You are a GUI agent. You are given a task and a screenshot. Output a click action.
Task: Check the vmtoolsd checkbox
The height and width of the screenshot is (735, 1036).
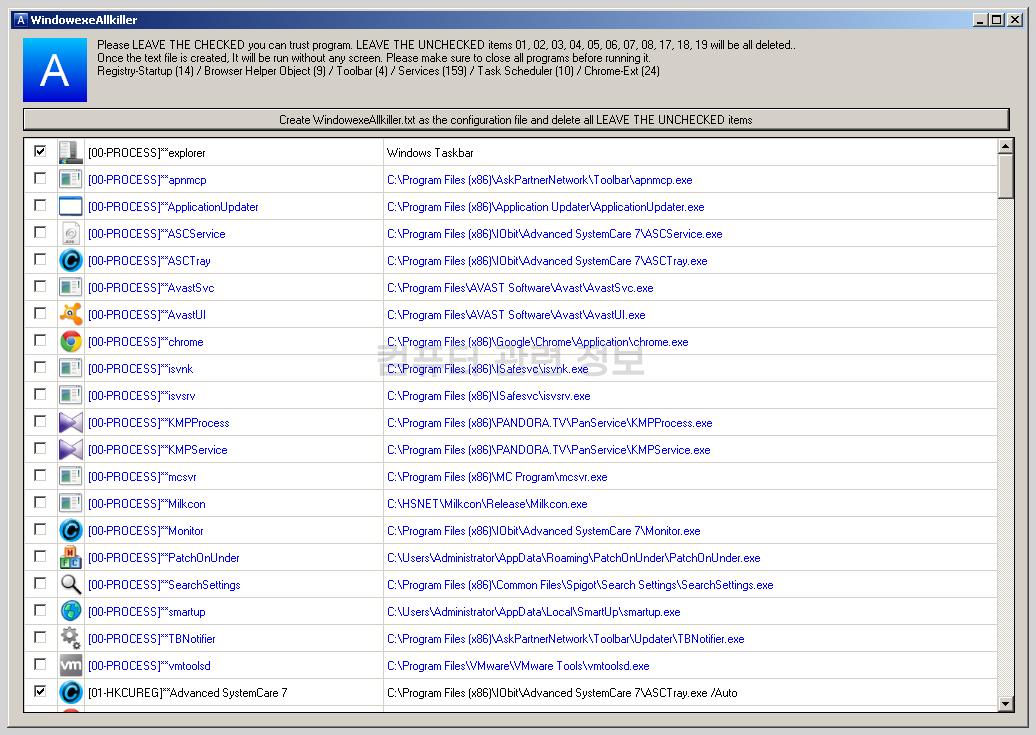40,664
